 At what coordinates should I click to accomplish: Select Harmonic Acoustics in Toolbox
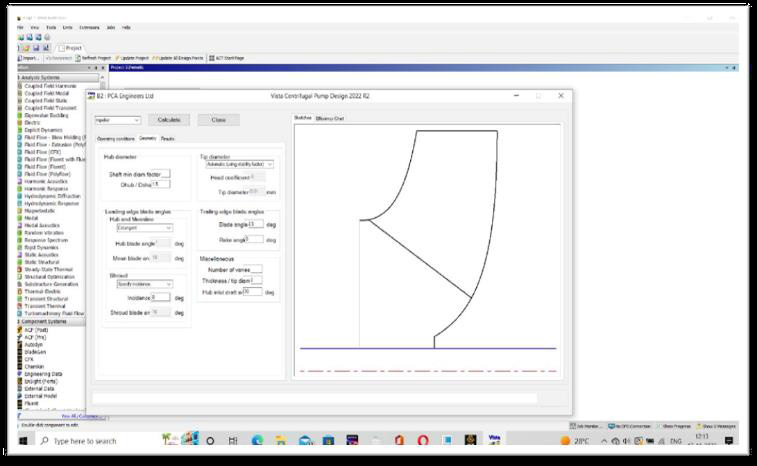click(x=46, y=182)
